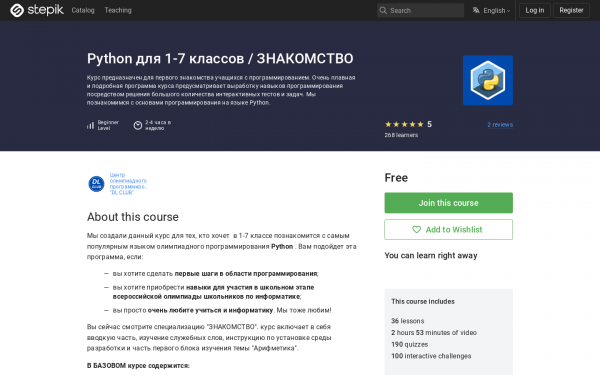The height and width of the screenshot is (375, 600).
Task: Open the 2 reviews link
Action: [x=500, y=125]
